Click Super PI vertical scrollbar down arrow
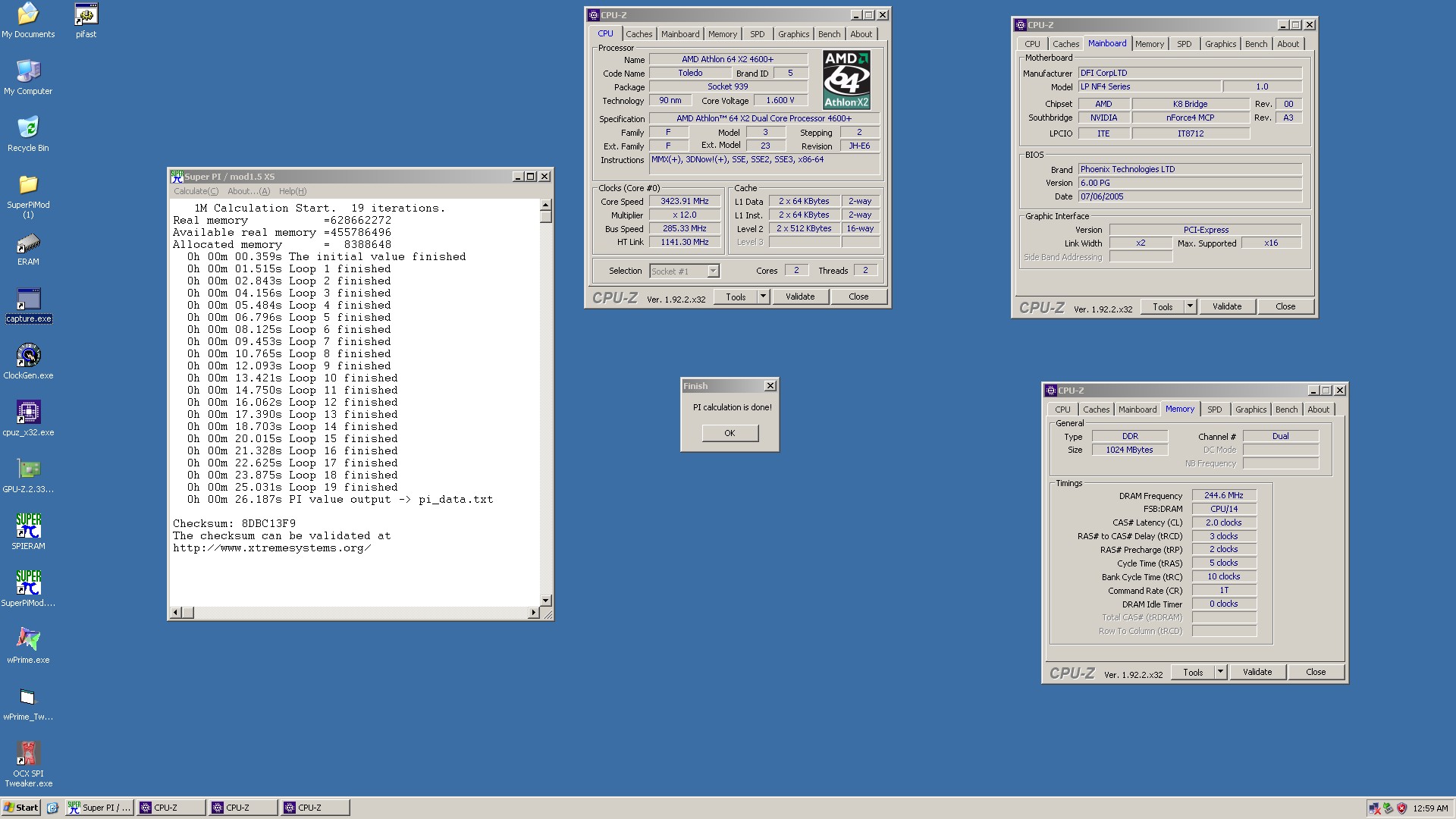 click(x=545, y=601)
